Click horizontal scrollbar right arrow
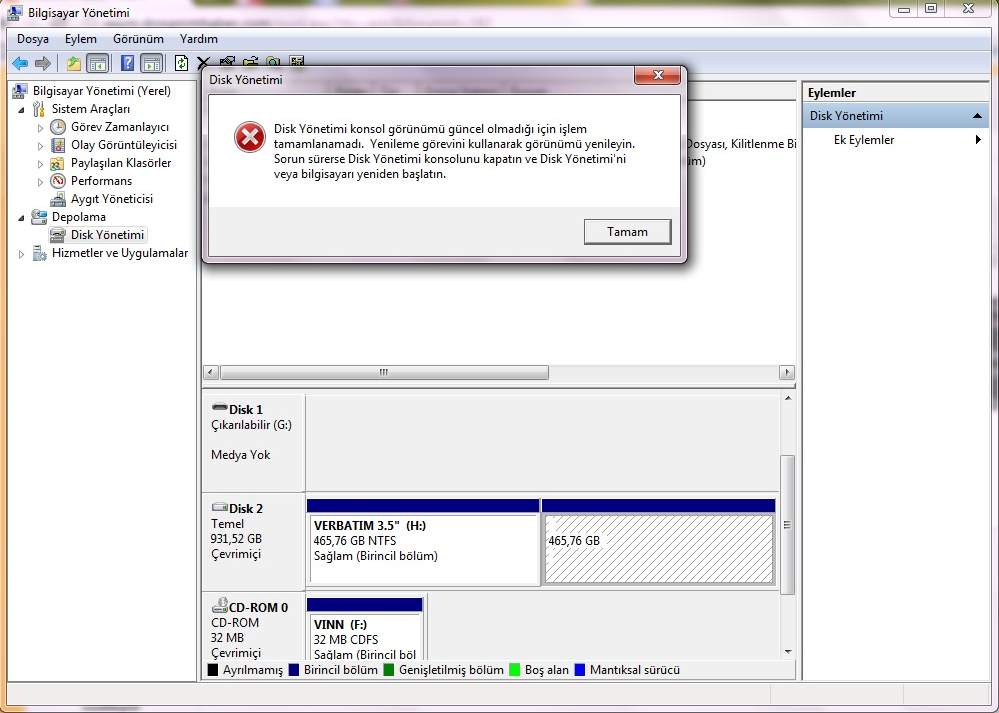Screen dimensions: 999x713 (787, 372)
